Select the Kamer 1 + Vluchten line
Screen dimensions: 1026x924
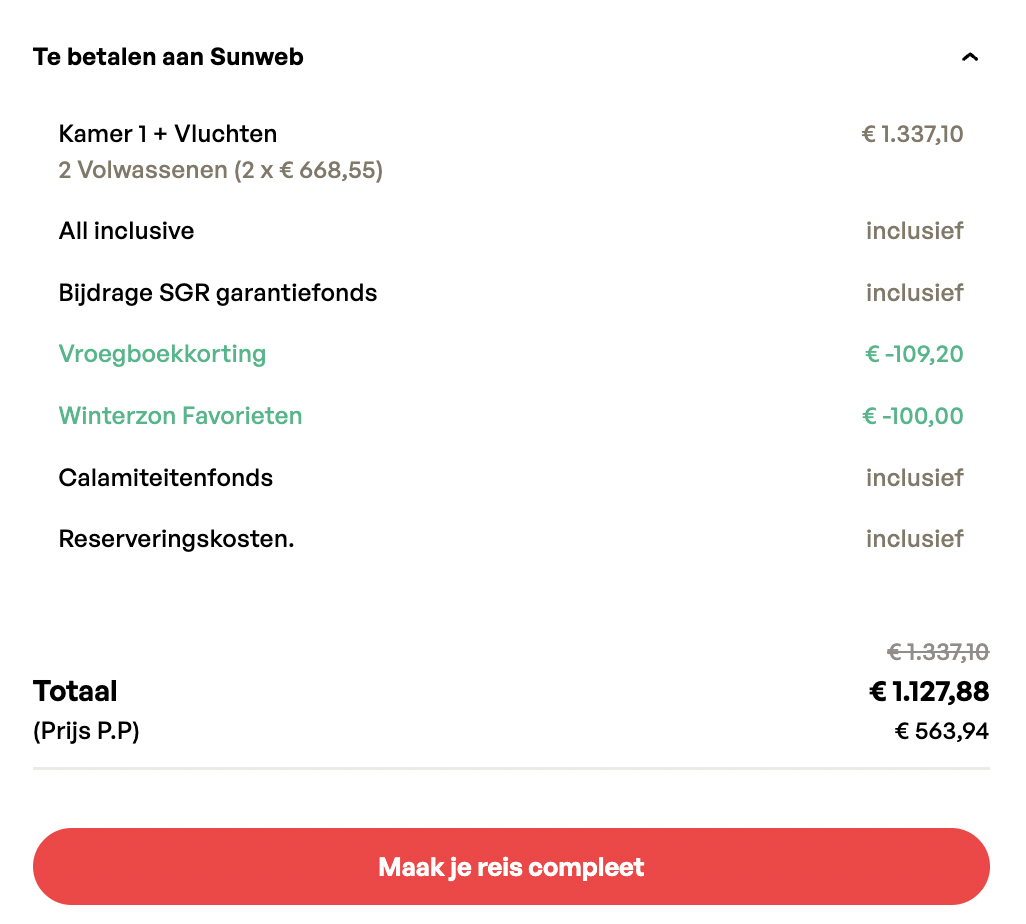point(168,134)
